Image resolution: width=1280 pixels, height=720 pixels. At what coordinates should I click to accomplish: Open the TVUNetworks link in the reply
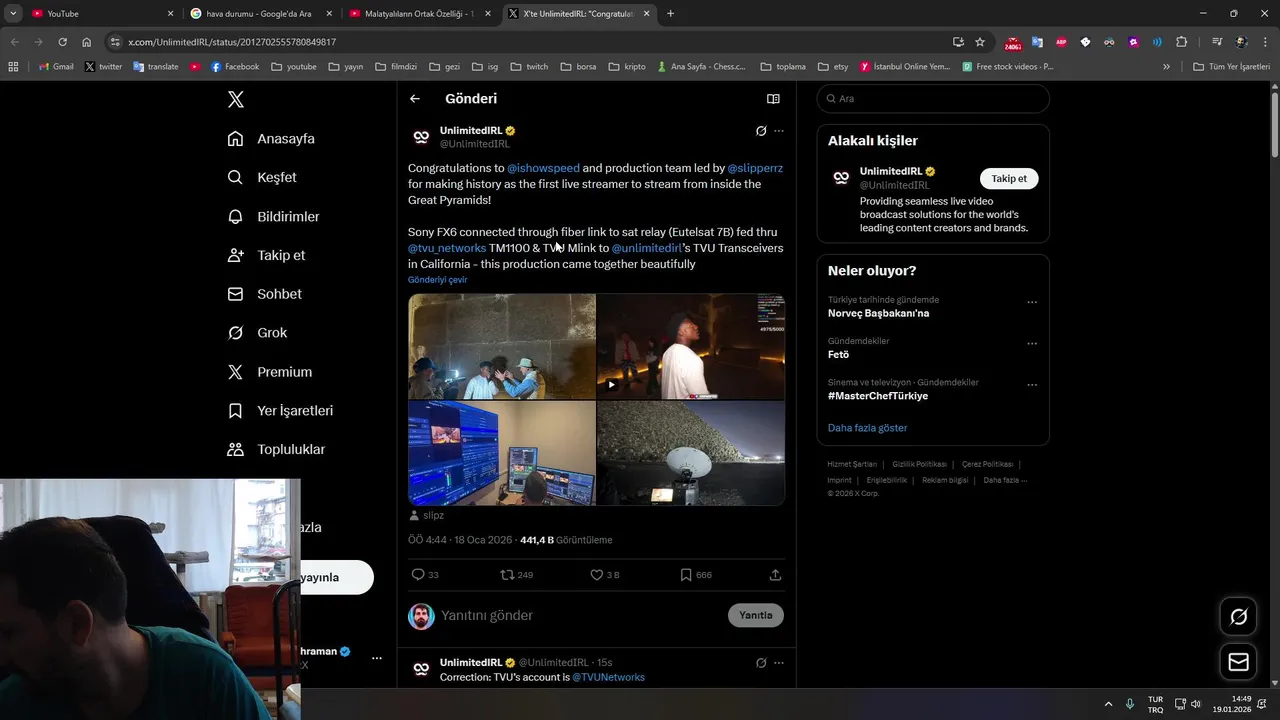[x=608, y=677]
